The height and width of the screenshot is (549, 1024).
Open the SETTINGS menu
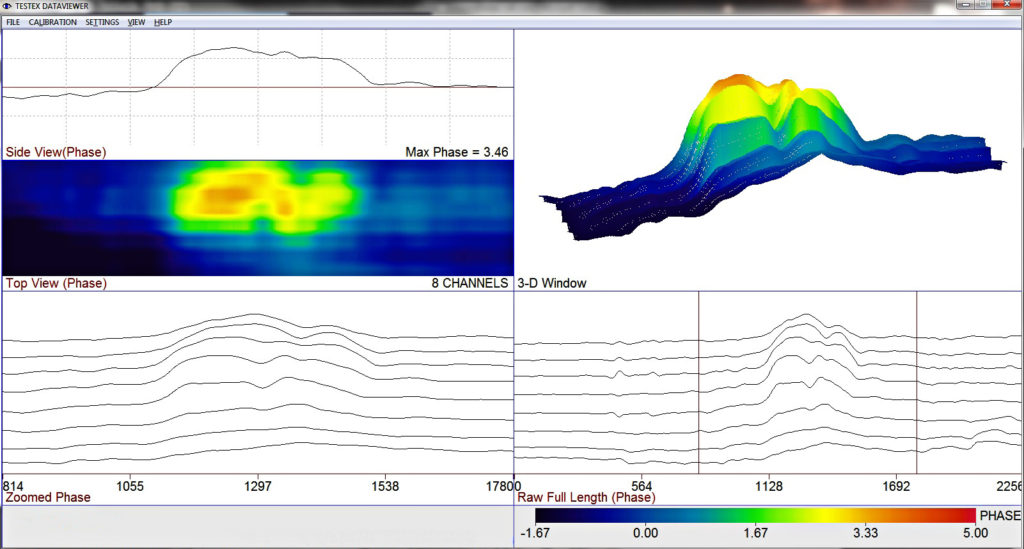(x=103, y=22)
